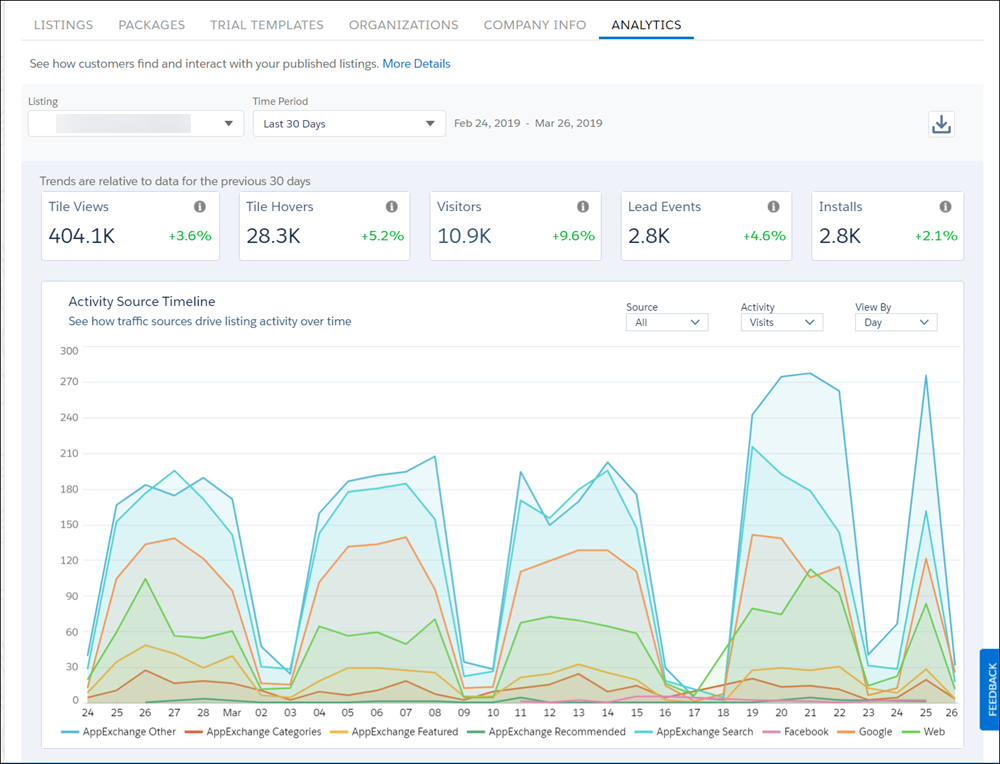Click the Mar 26, 2019 end date
This screenshot has height=764, width=1000.
click(x=568, y=123)
